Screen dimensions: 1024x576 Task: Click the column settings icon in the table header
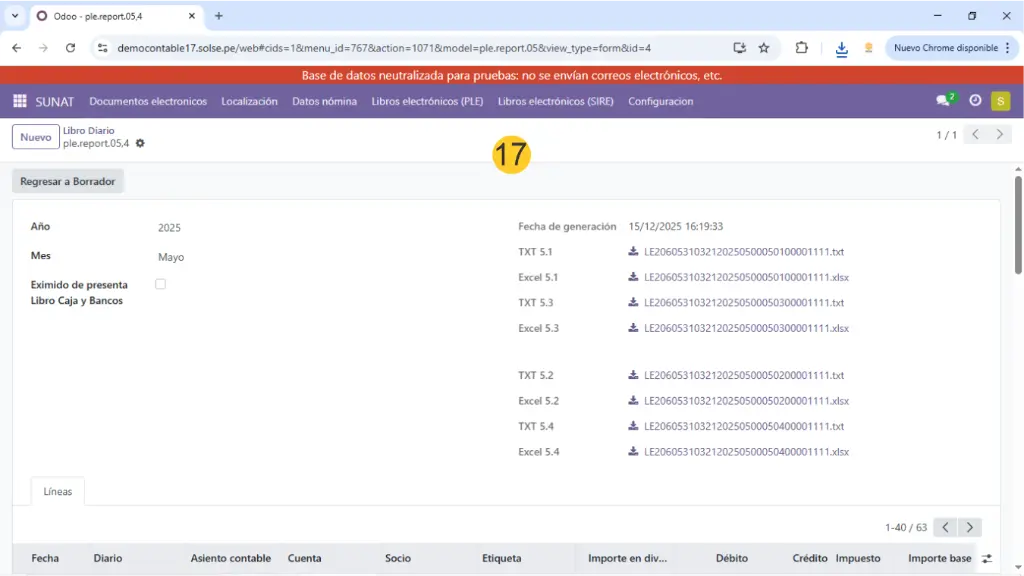pos(987,558)
